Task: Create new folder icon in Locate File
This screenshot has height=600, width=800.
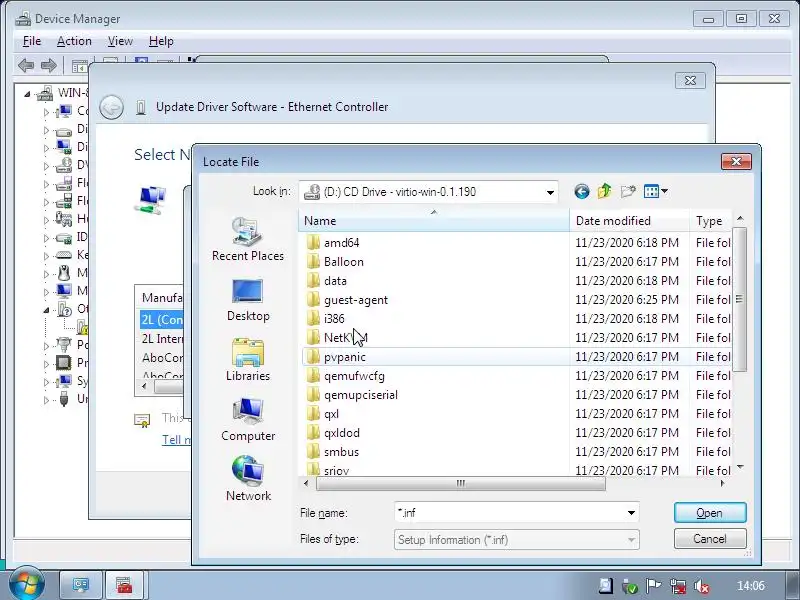Action: (628, 191)
